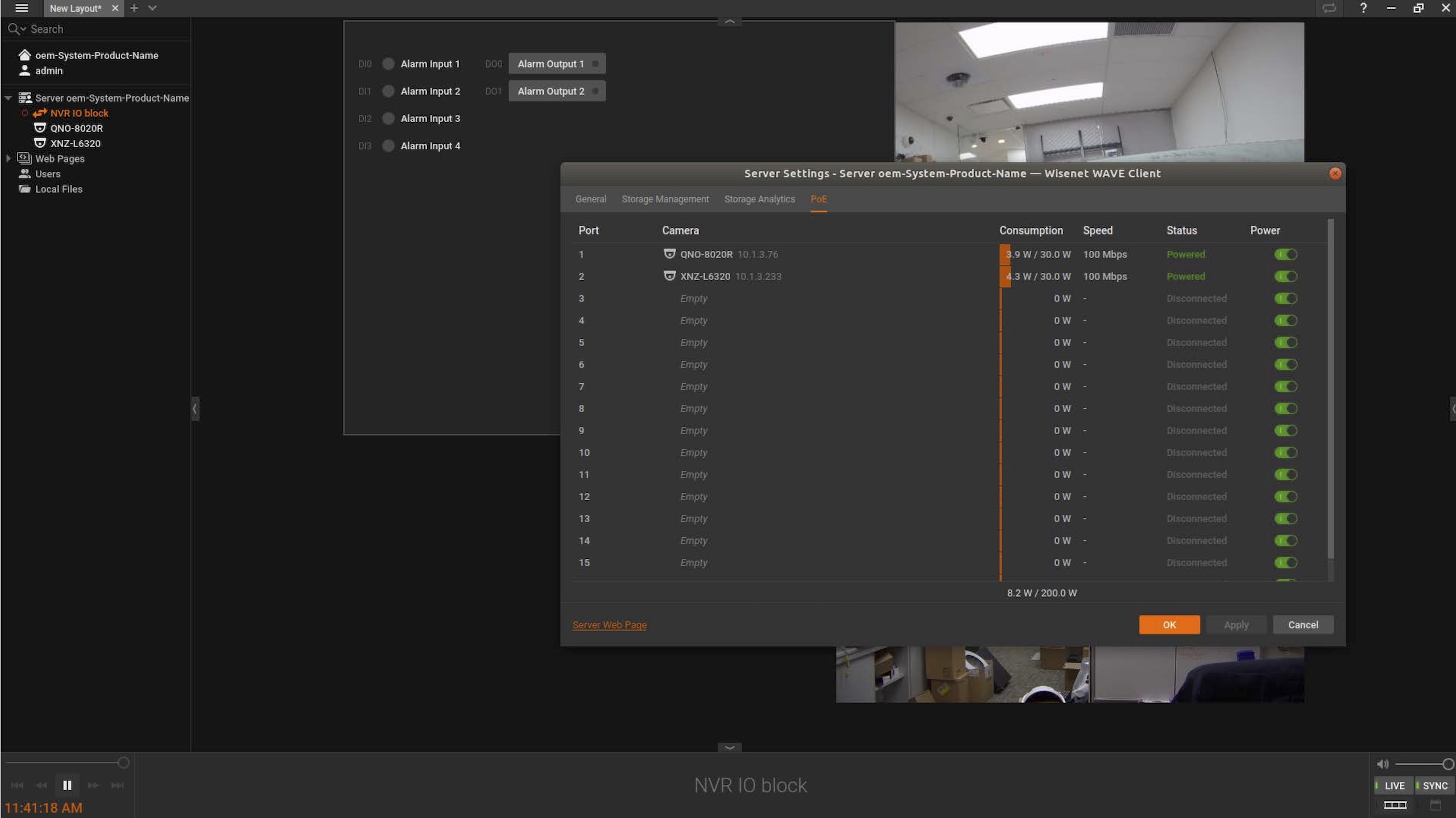Viewport: 1456px width, 818px height.
Task: Toggle power for port 7
Action: click(x=1285, y=387)
